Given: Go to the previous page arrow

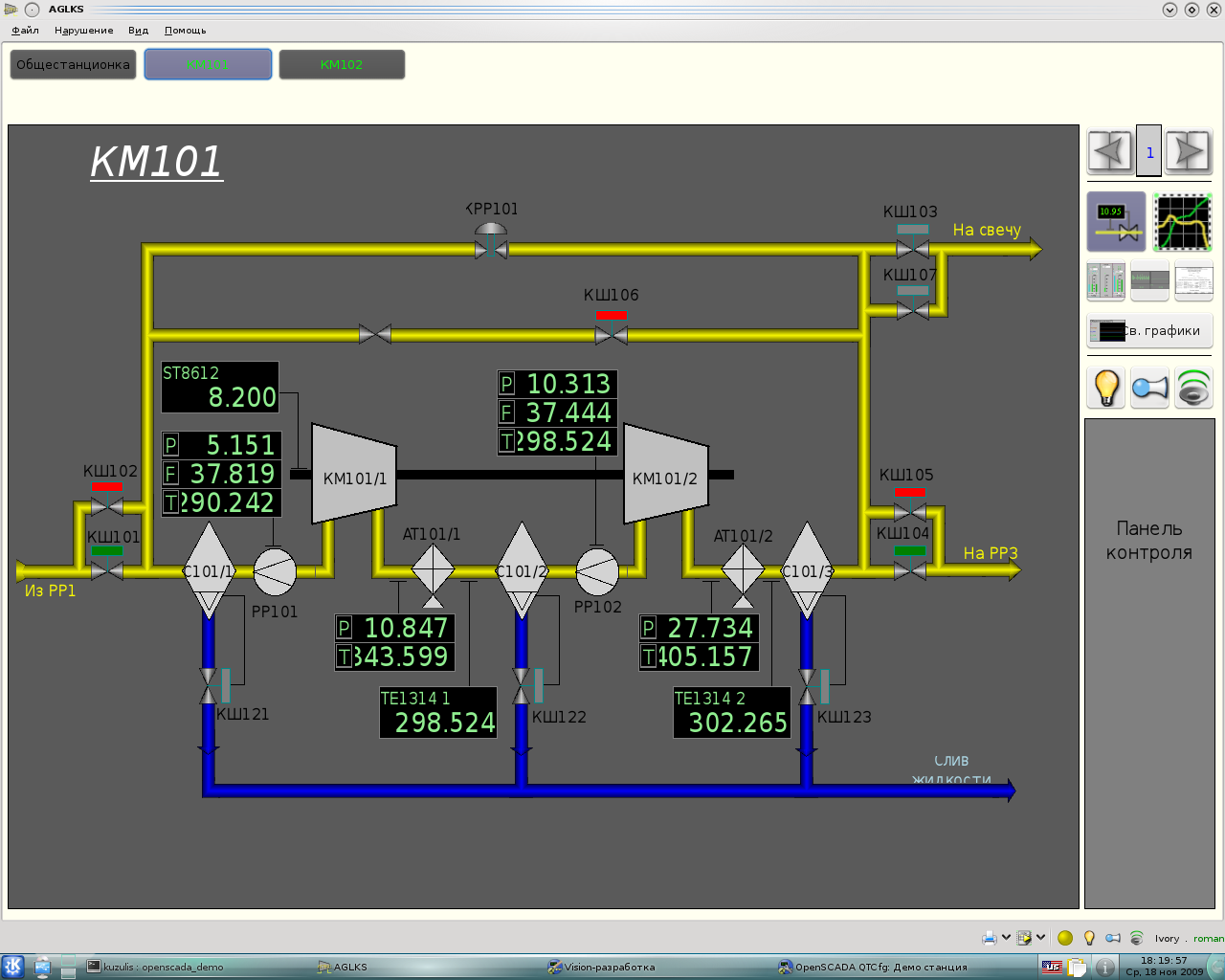Looking at the screenshot, I should 1110,151.
